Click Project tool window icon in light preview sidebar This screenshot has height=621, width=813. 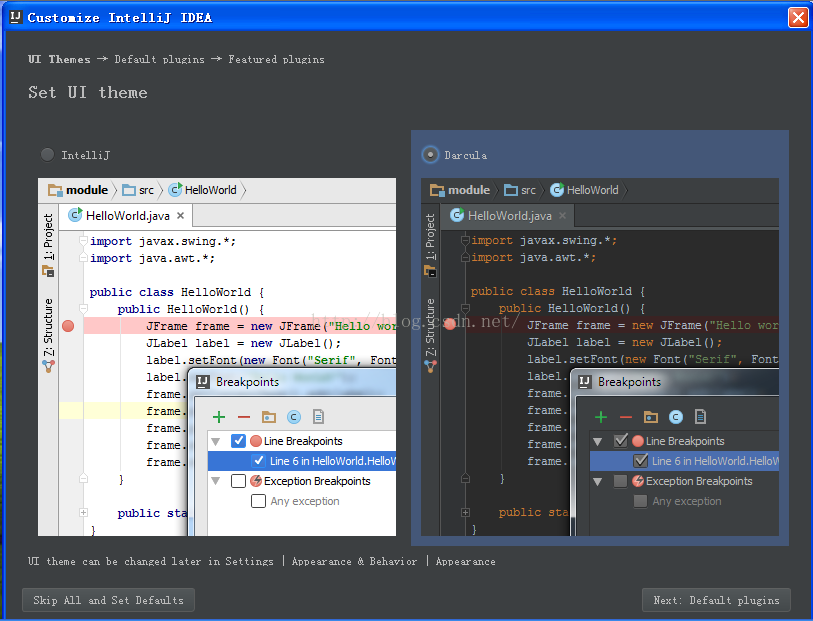48,271
